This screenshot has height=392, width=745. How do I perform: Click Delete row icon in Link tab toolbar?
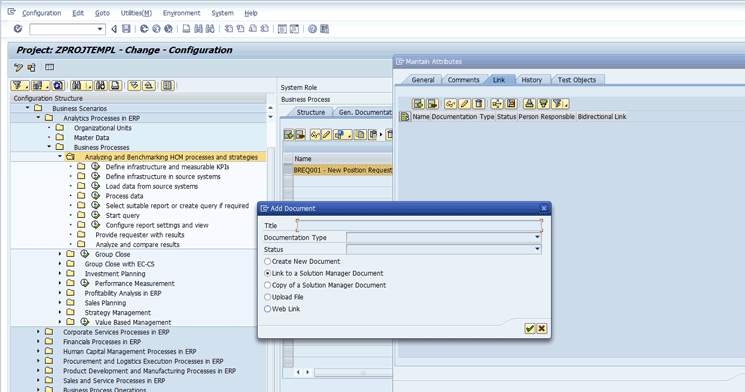(x=432, y=104)
